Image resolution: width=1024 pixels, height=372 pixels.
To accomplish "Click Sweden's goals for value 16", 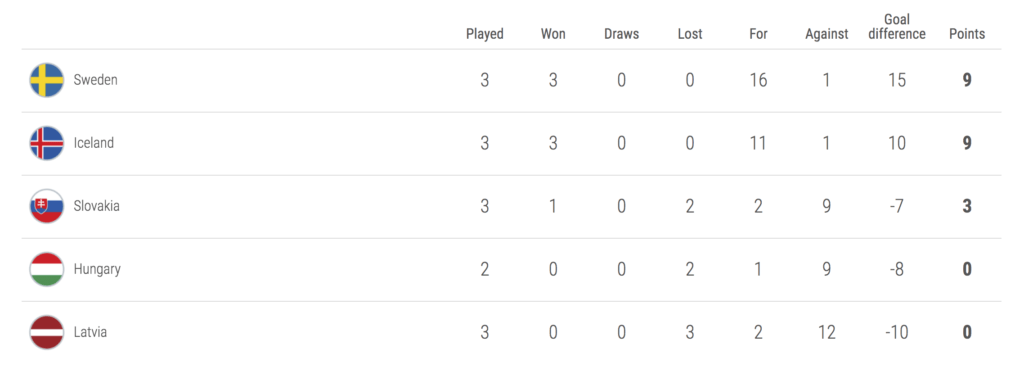I will pos(758,80).
